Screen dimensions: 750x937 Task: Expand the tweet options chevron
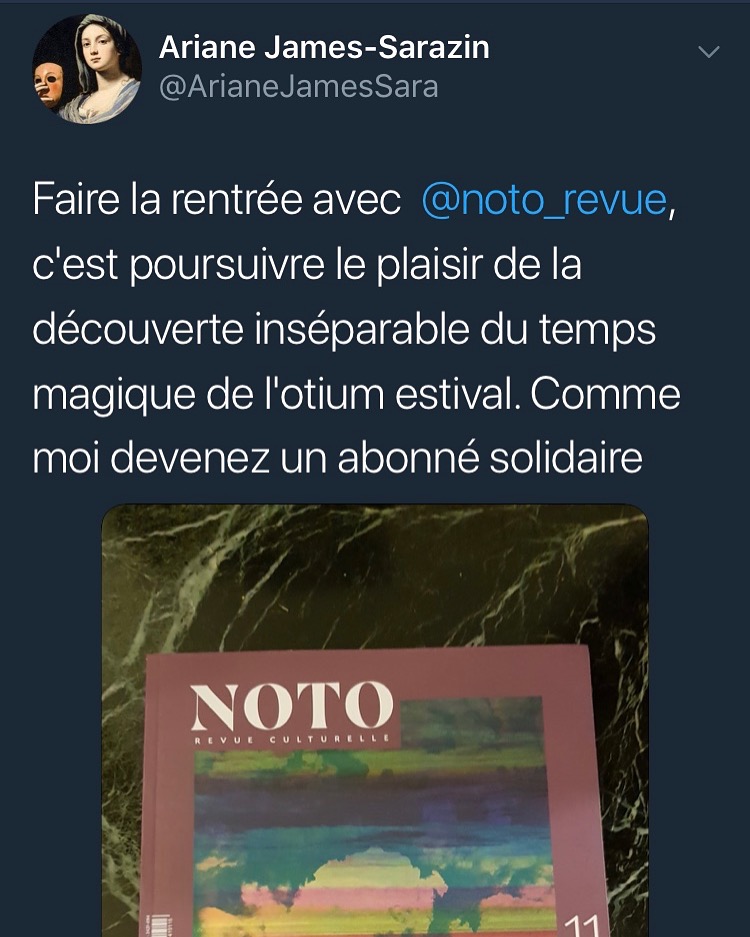point(709,52)
